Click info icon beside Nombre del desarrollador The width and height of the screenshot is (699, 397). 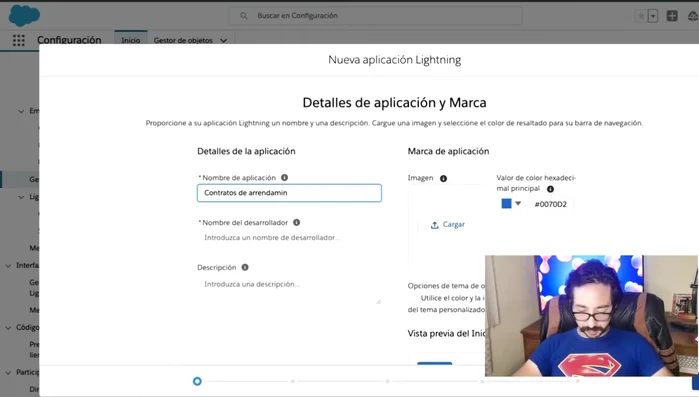(296, 222)
